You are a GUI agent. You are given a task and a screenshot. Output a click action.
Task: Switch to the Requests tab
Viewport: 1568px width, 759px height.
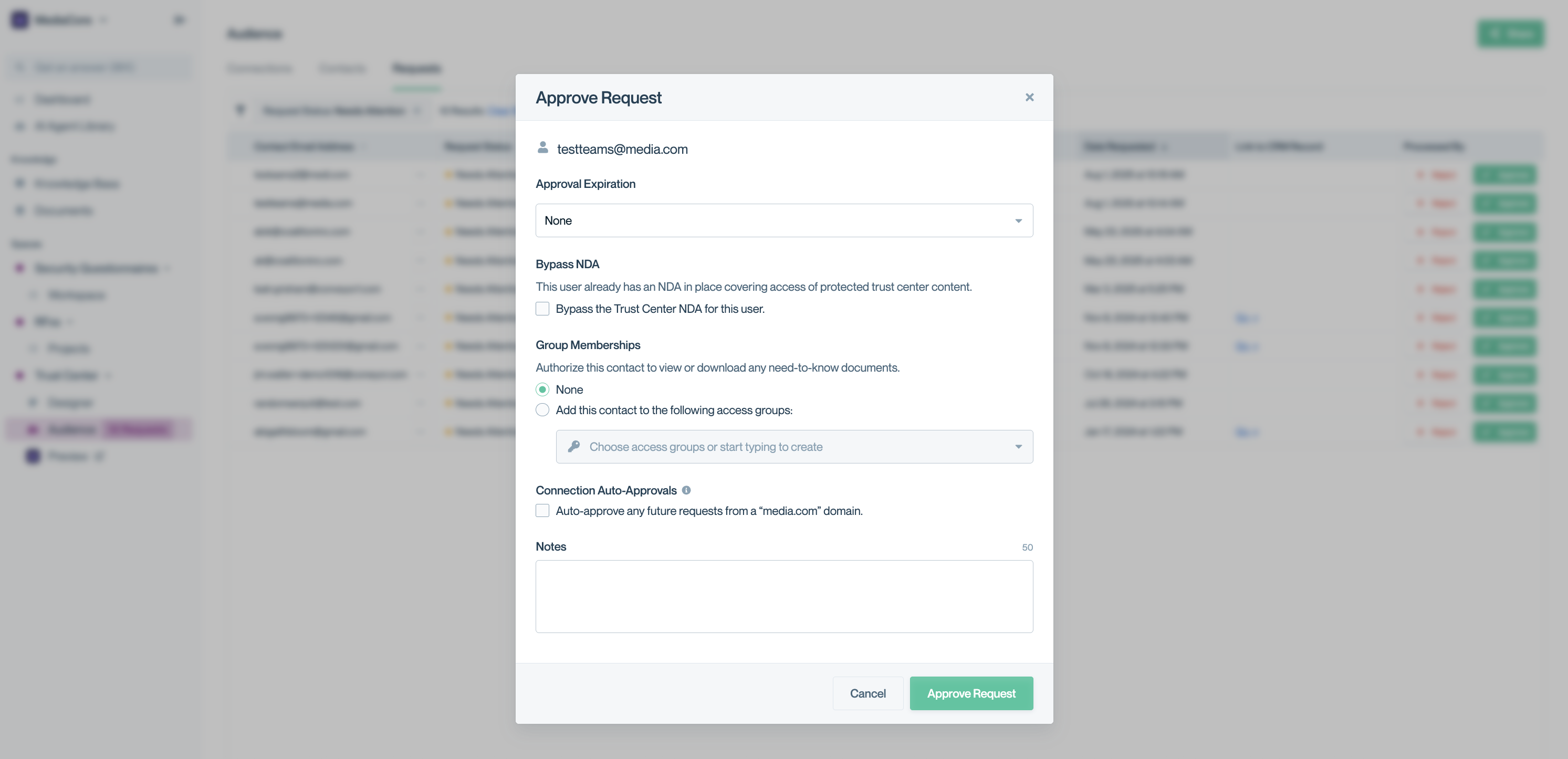click(416, 68)
